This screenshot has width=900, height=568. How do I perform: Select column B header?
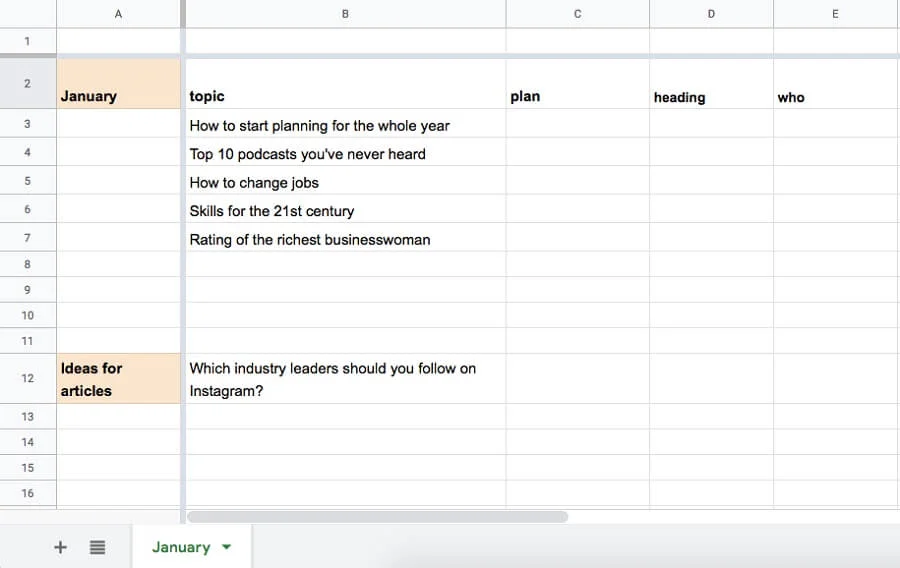(345, 14)
